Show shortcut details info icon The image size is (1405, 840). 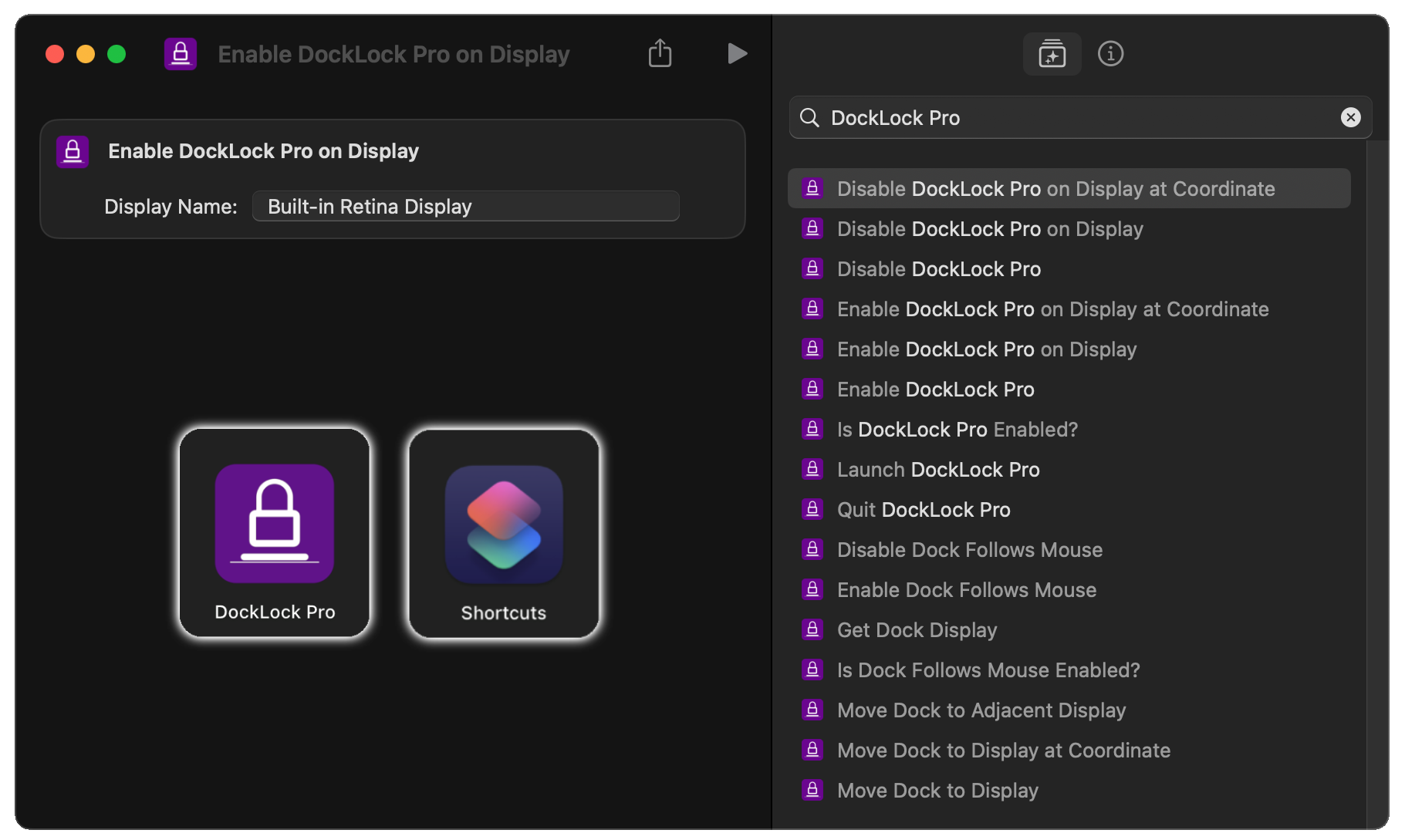(x=1110, y=54)
